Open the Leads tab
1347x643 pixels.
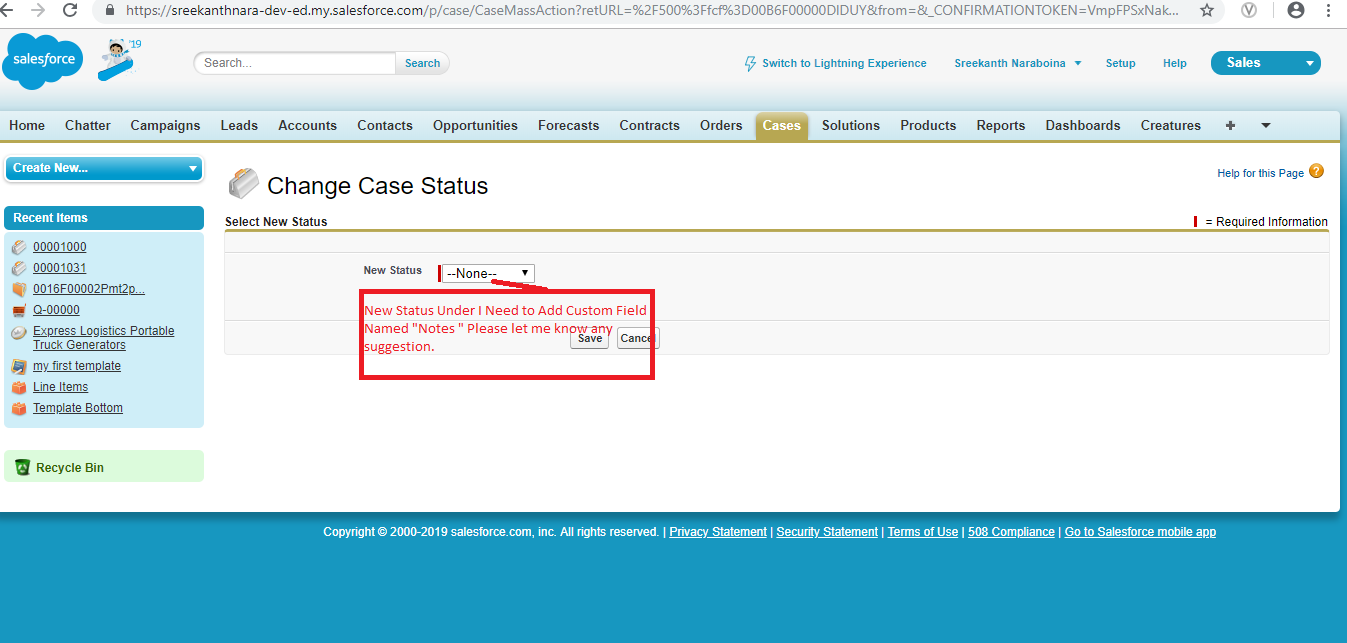[x=239, y=125]
